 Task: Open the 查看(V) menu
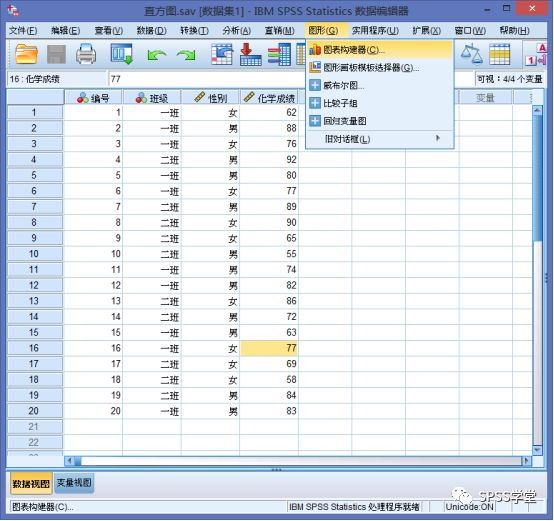[109, 31]
